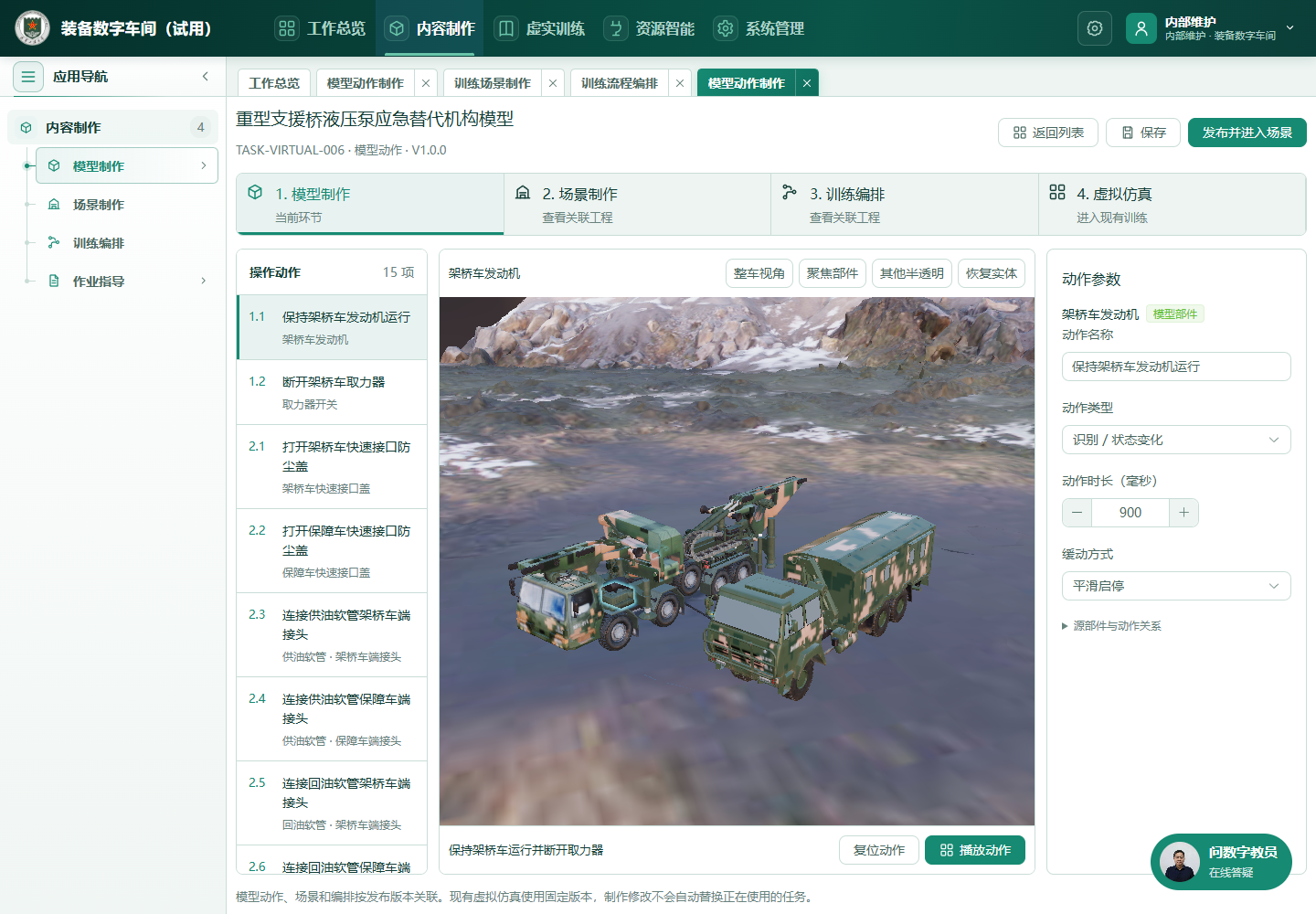
Task: Switch to step 2. 场景制作
Action: [637, 204]
